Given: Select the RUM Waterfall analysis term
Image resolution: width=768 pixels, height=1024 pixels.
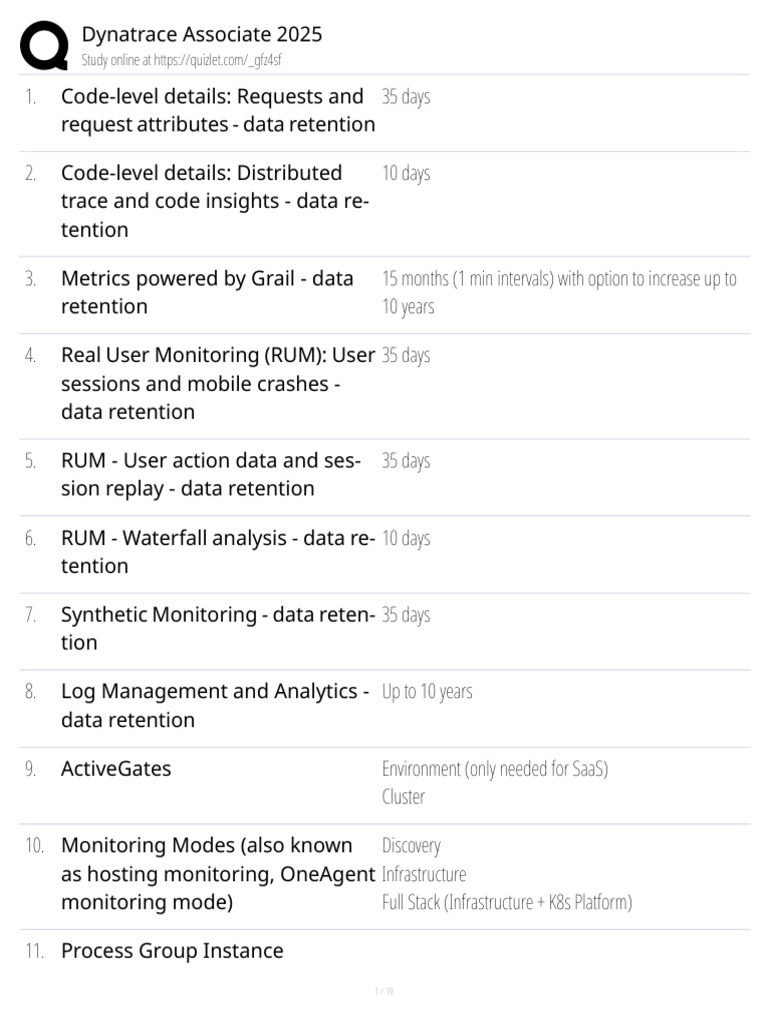Looking at the screenshot, I should coord(217,552).
